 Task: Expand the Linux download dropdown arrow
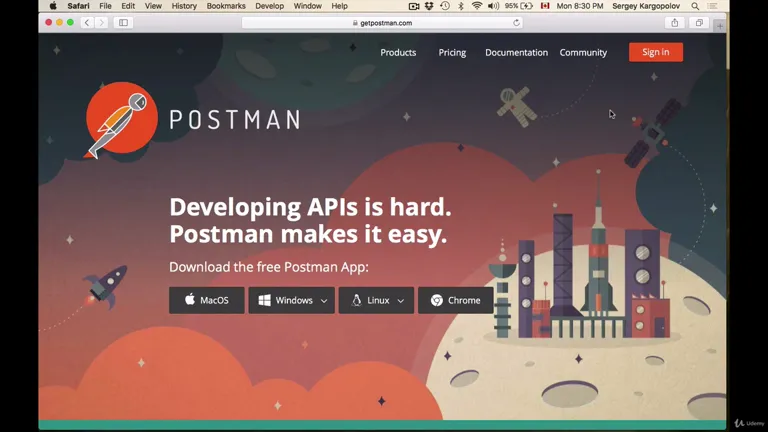point(401,301)
